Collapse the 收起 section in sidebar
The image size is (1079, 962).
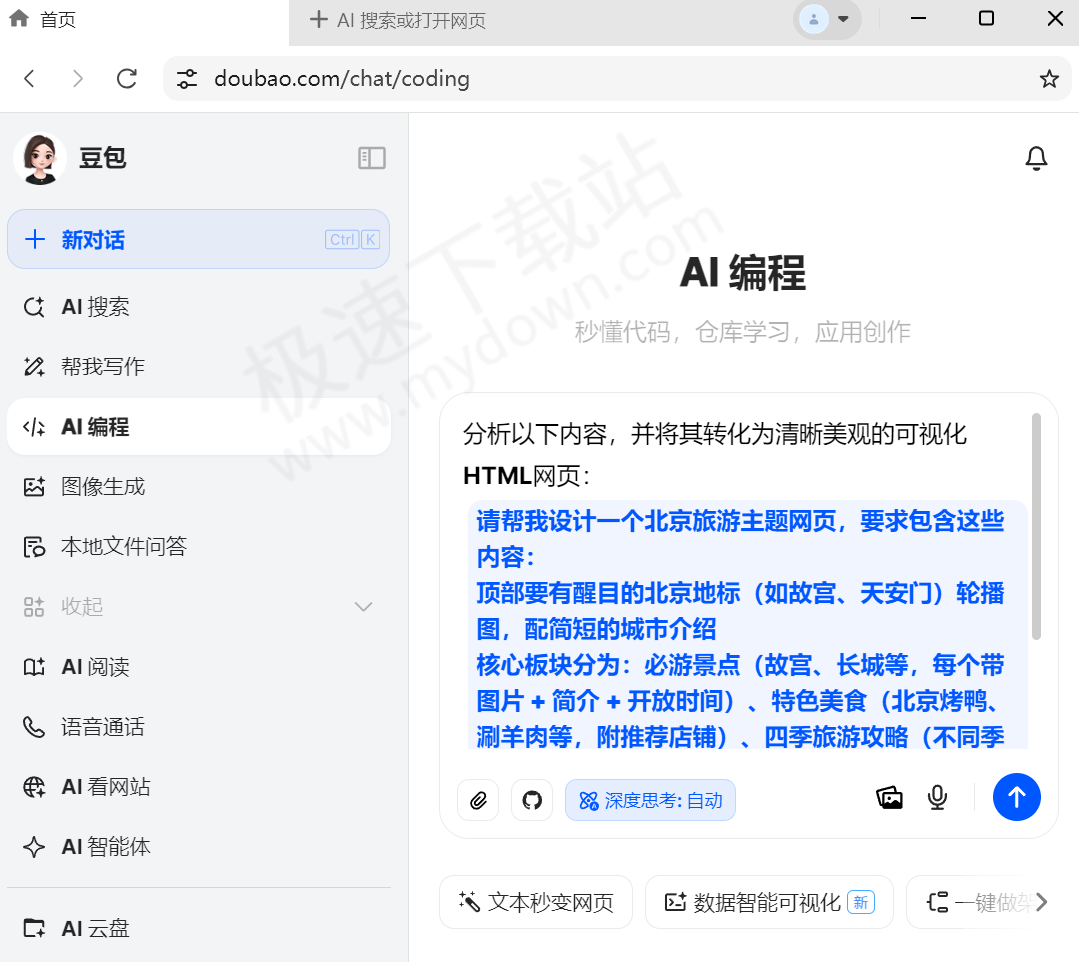click(363, 606)
